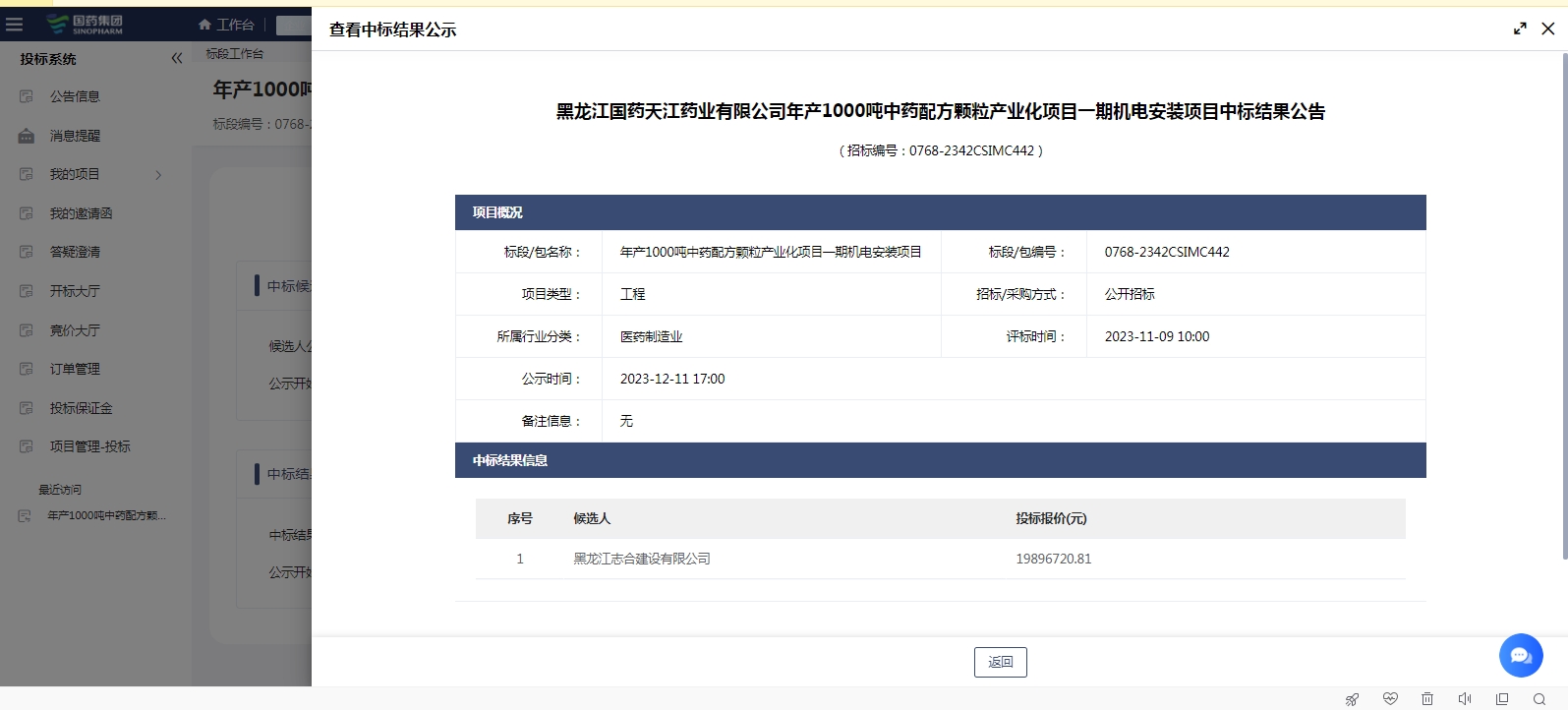Click the 返回 button
1568x710 pixels.
[x=1001, y=662]
